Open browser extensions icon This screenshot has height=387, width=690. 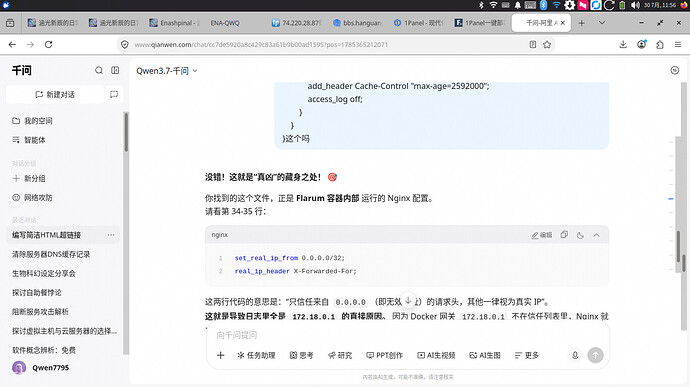tap(660, 44)
